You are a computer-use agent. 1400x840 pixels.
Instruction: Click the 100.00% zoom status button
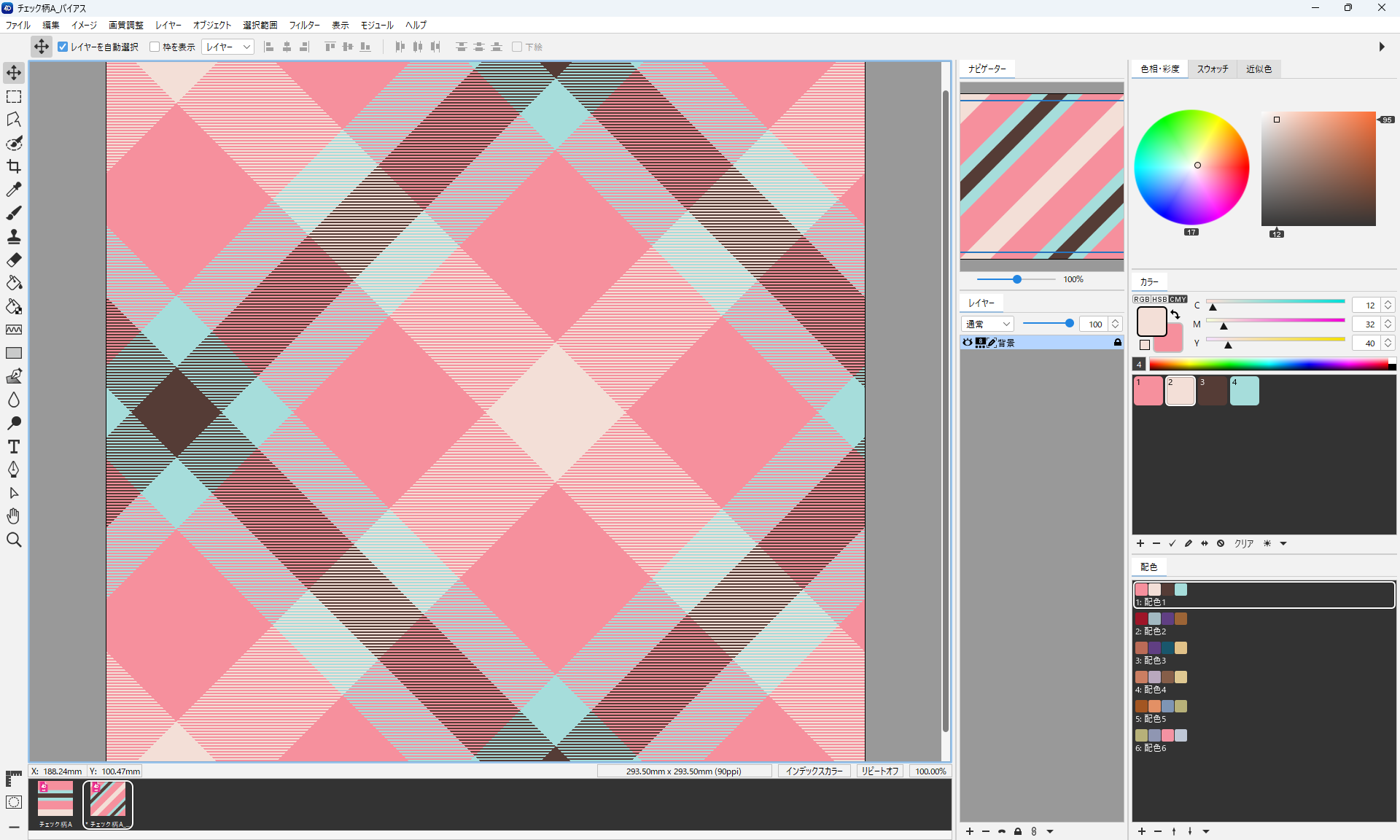[930, 771]
